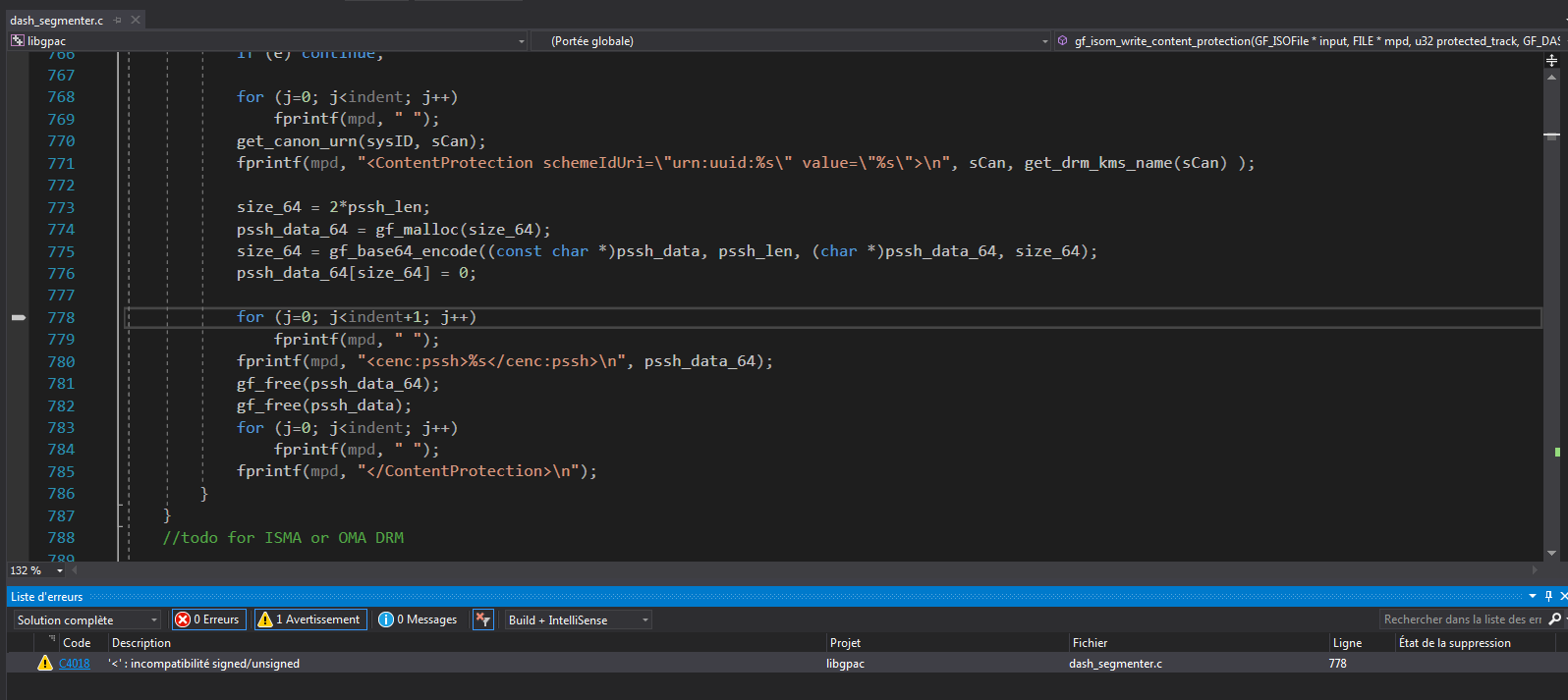Viewport: 1568px width, 700px height.
Task: Click the libgpac cell in the warning row
Action: coord(846,664)
